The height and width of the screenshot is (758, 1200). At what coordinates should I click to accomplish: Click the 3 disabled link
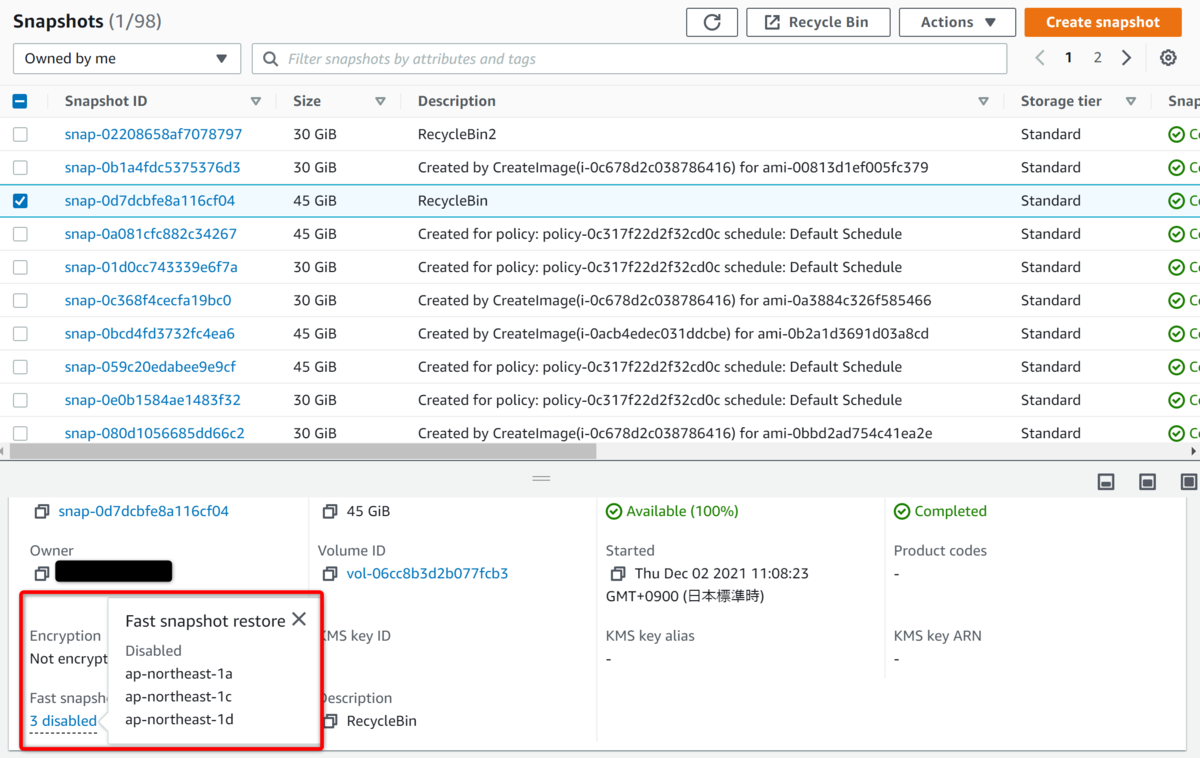[x=63, y=721]
